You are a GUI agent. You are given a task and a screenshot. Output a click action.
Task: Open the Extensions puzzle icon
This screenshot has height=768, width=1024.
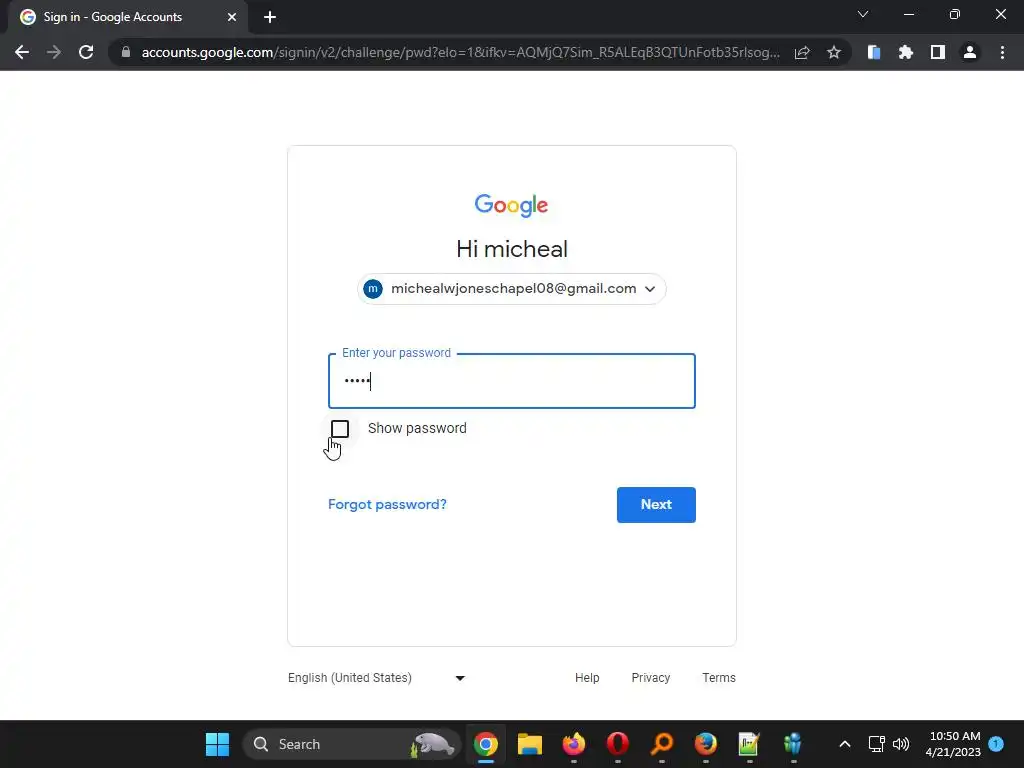pyautogui.click(x=906, y=52)
